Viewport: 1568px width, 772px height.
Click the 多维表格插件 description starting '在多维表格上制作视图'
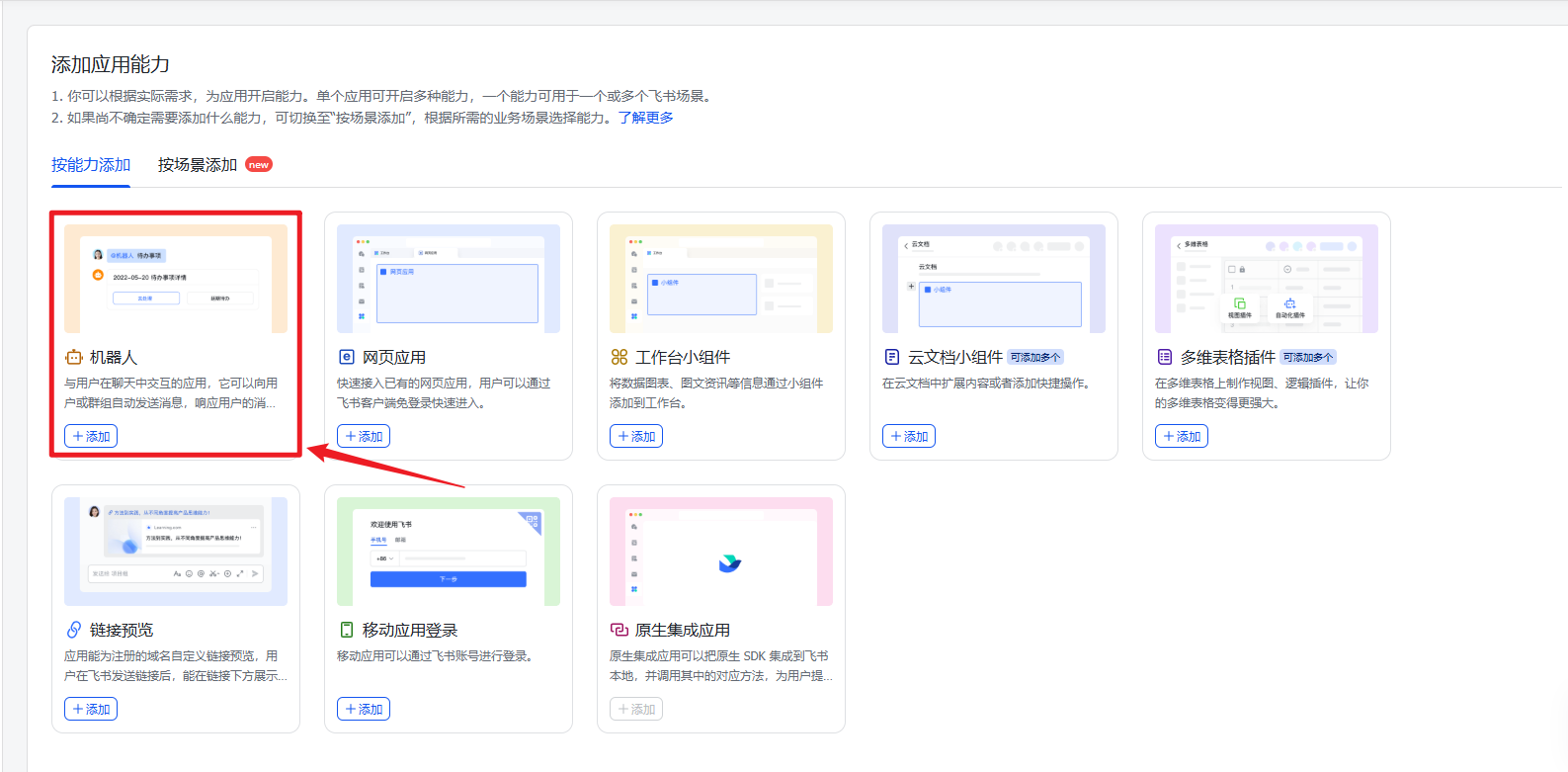[1262, 393]
